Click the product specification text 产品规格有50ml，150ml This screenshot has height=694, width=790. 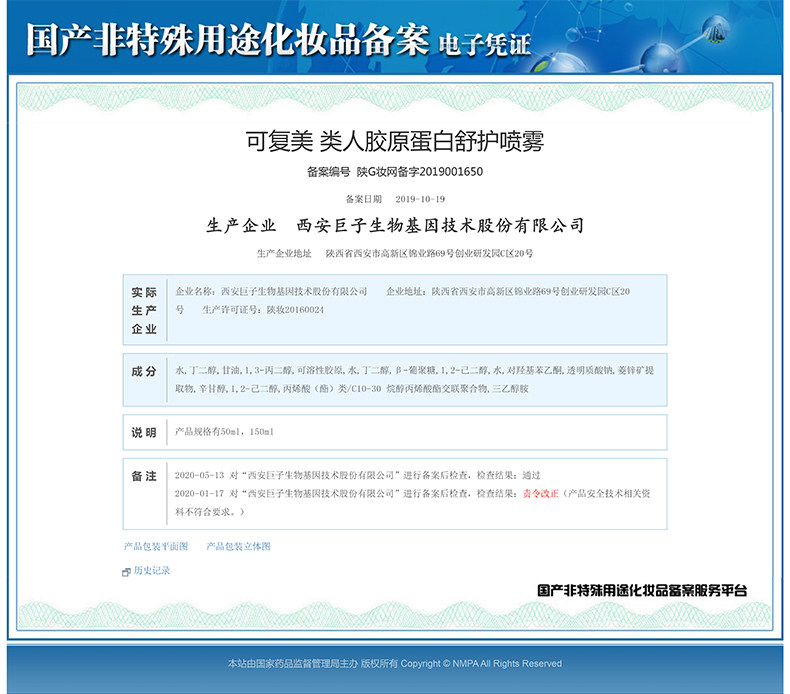click(224, 432)
